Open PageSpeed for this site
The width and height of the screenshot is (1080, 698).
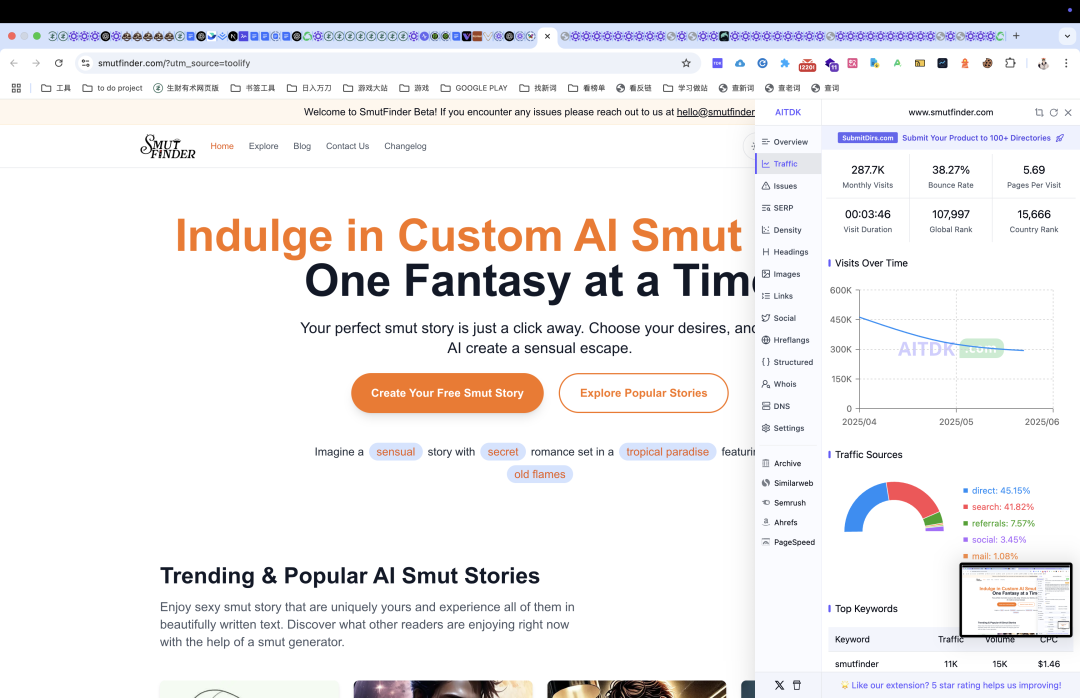(x=788, y=542)
